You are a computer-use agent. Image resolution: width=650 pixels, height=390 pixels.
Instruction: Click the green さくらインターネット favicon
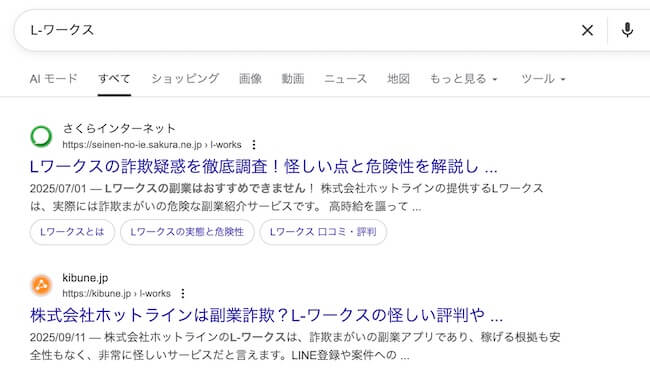point(41,136)
